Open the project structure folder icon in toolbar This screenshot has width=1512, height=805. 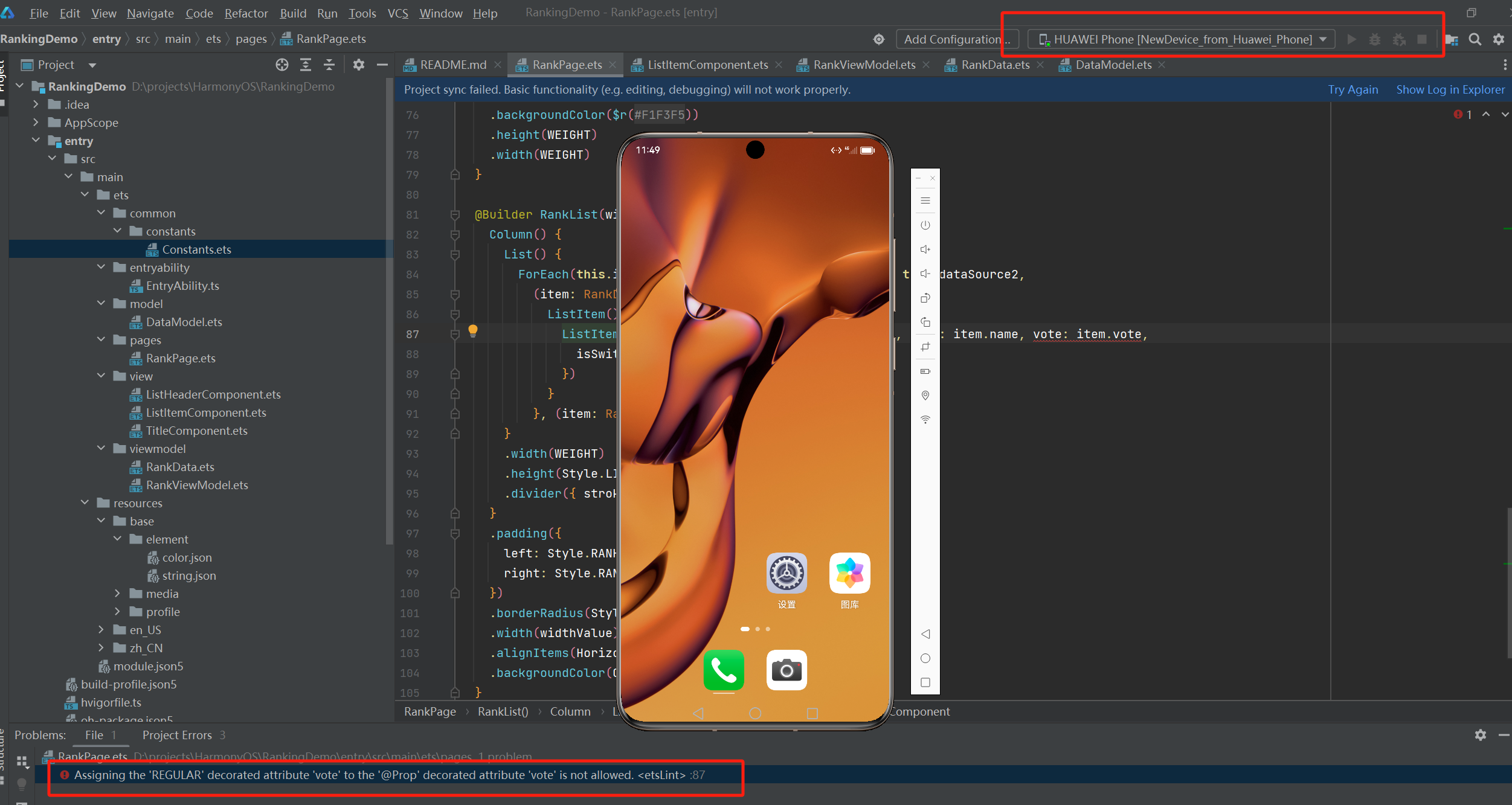point(1452,39)
